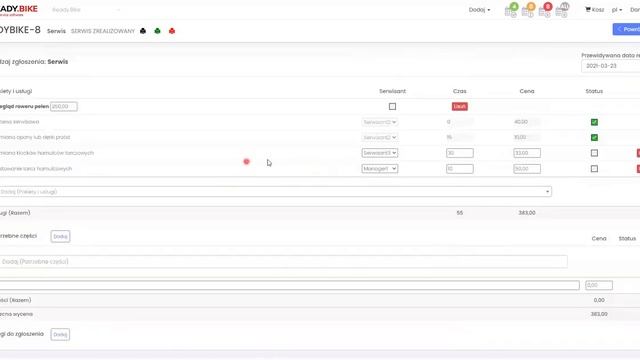Click the red delete button in the Manager1 row
640x360 pixels.
tap(638, 169)
